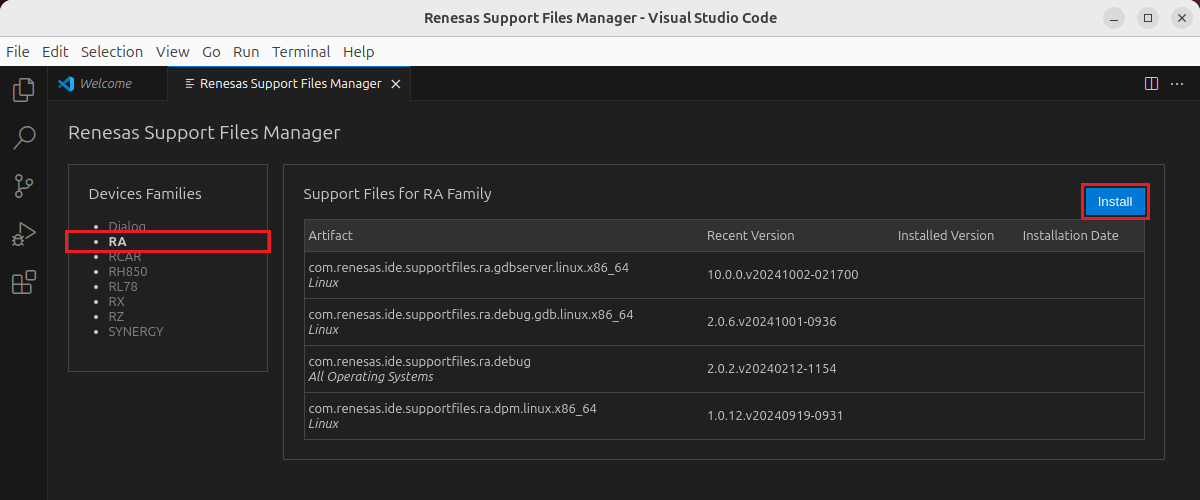Click version 2.0.6.v20241001-0936
Image resolution: width=1200 pixels, height=500 pixels.
(x=772, y=322)
